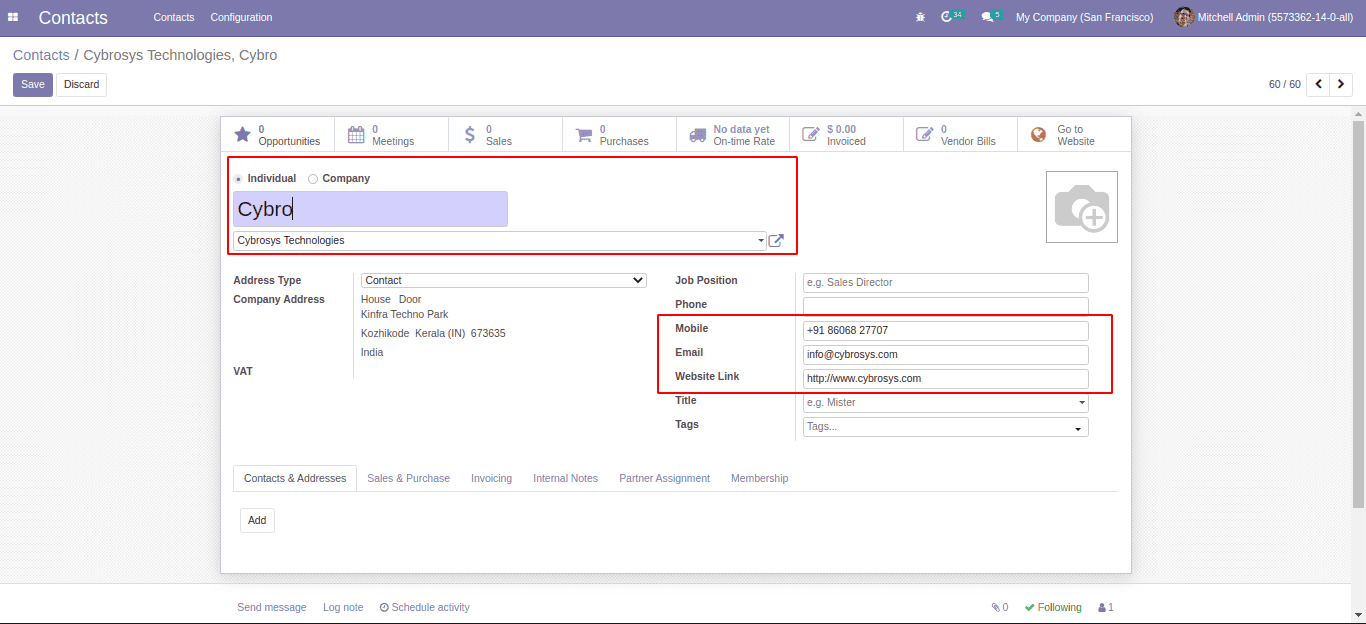
Task: Click the Job Position input field
Action: 945,283
